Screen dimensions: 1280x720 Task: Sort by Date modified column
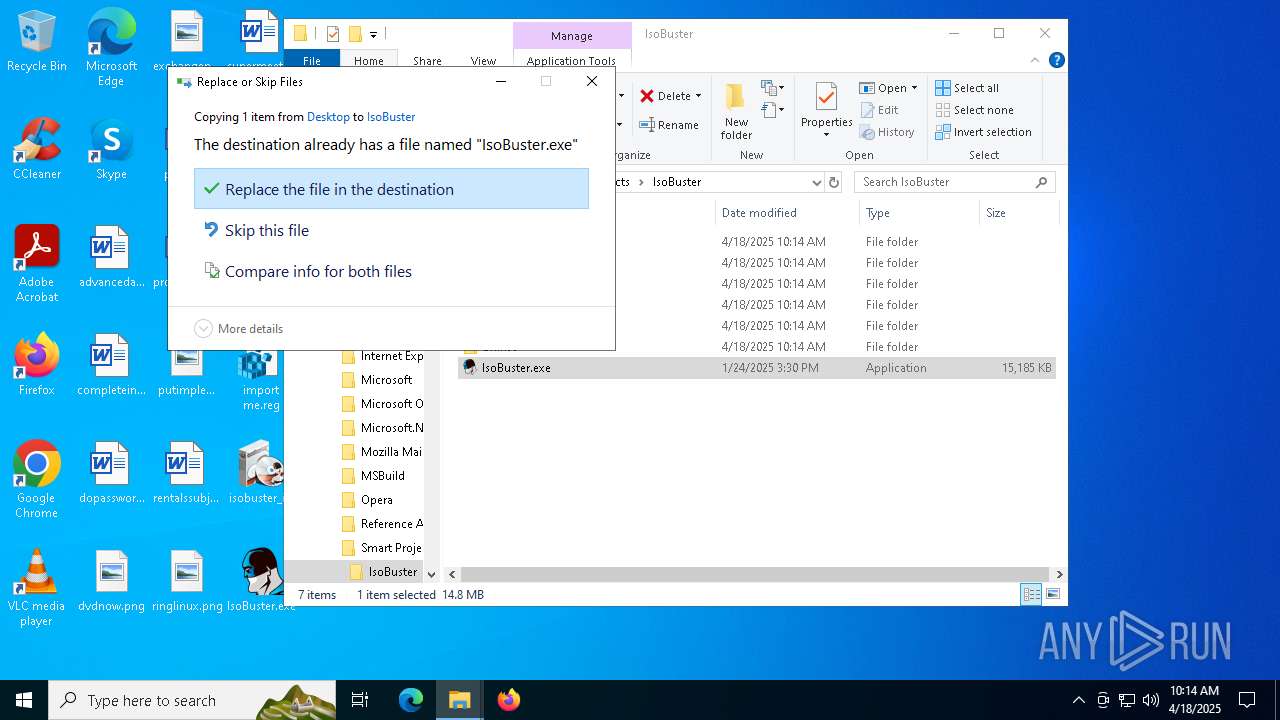point(787,212)
